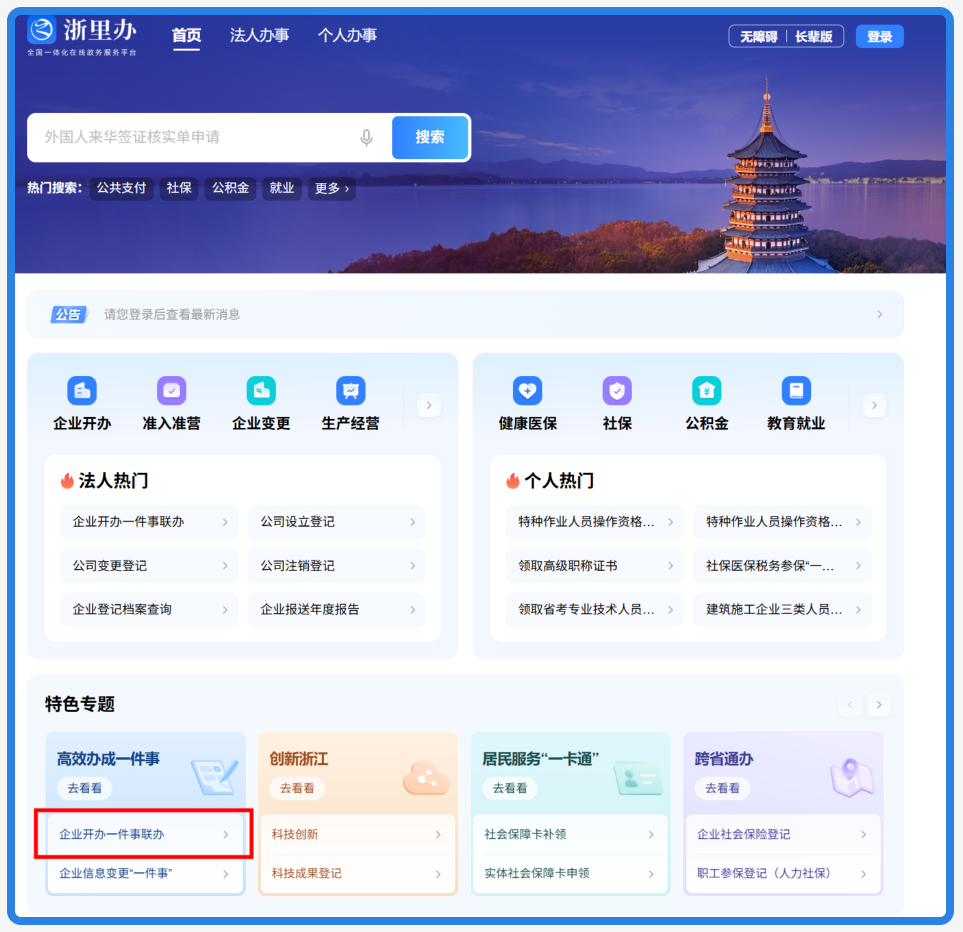Image resolution: width=963 pixels, height=932 pixels.
Task: Open 公司设立登记
Action: (337, 522)
